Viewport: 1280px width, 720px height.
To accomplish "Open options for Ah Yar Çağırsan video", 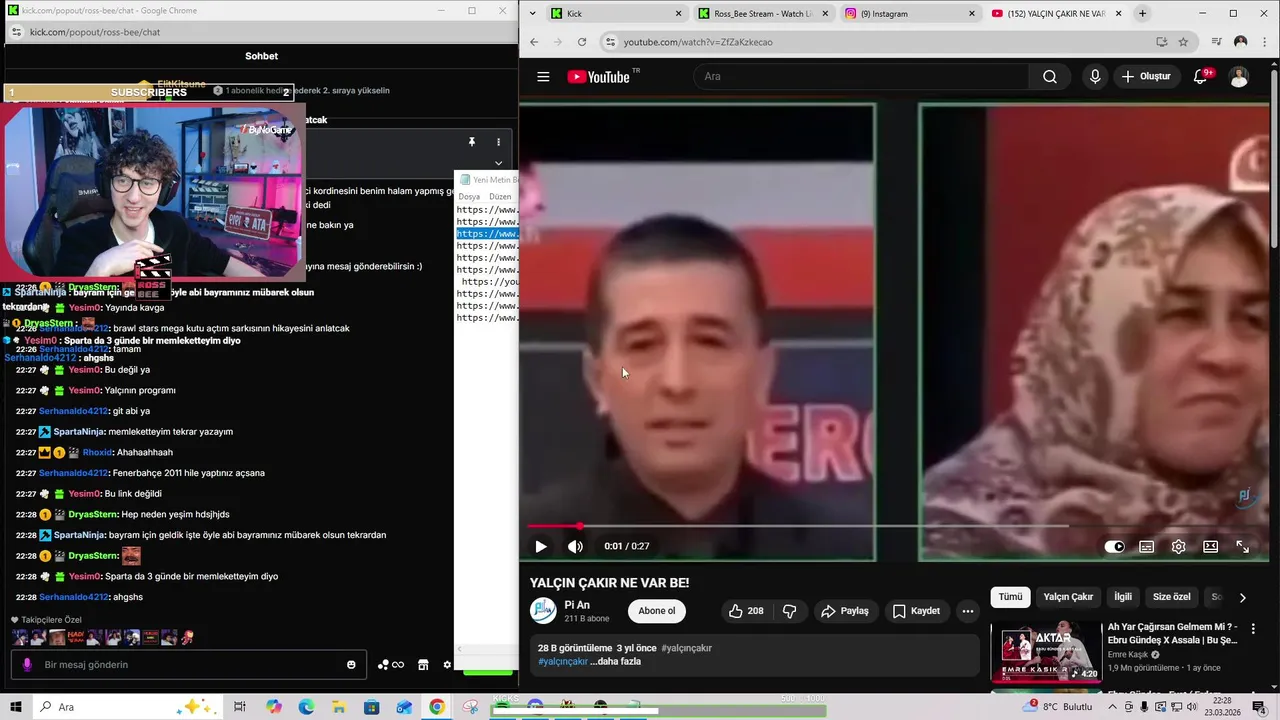I will click(1254, 629).
